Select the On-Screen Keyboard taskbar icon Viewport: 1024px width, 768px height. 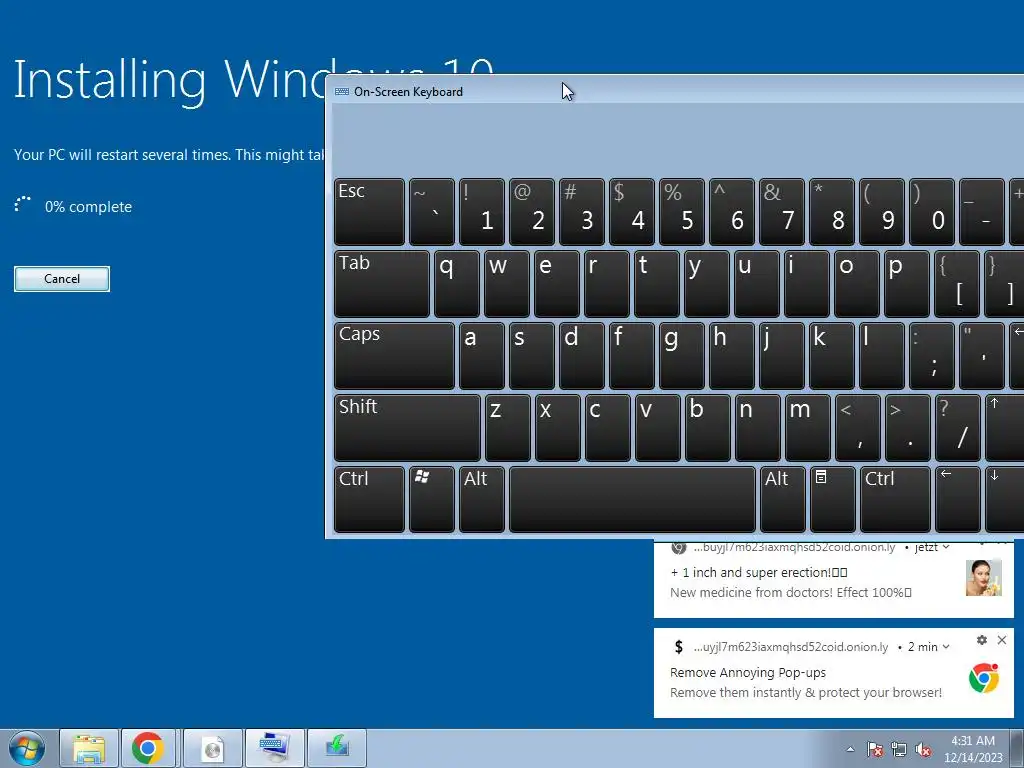coord(274,748)
